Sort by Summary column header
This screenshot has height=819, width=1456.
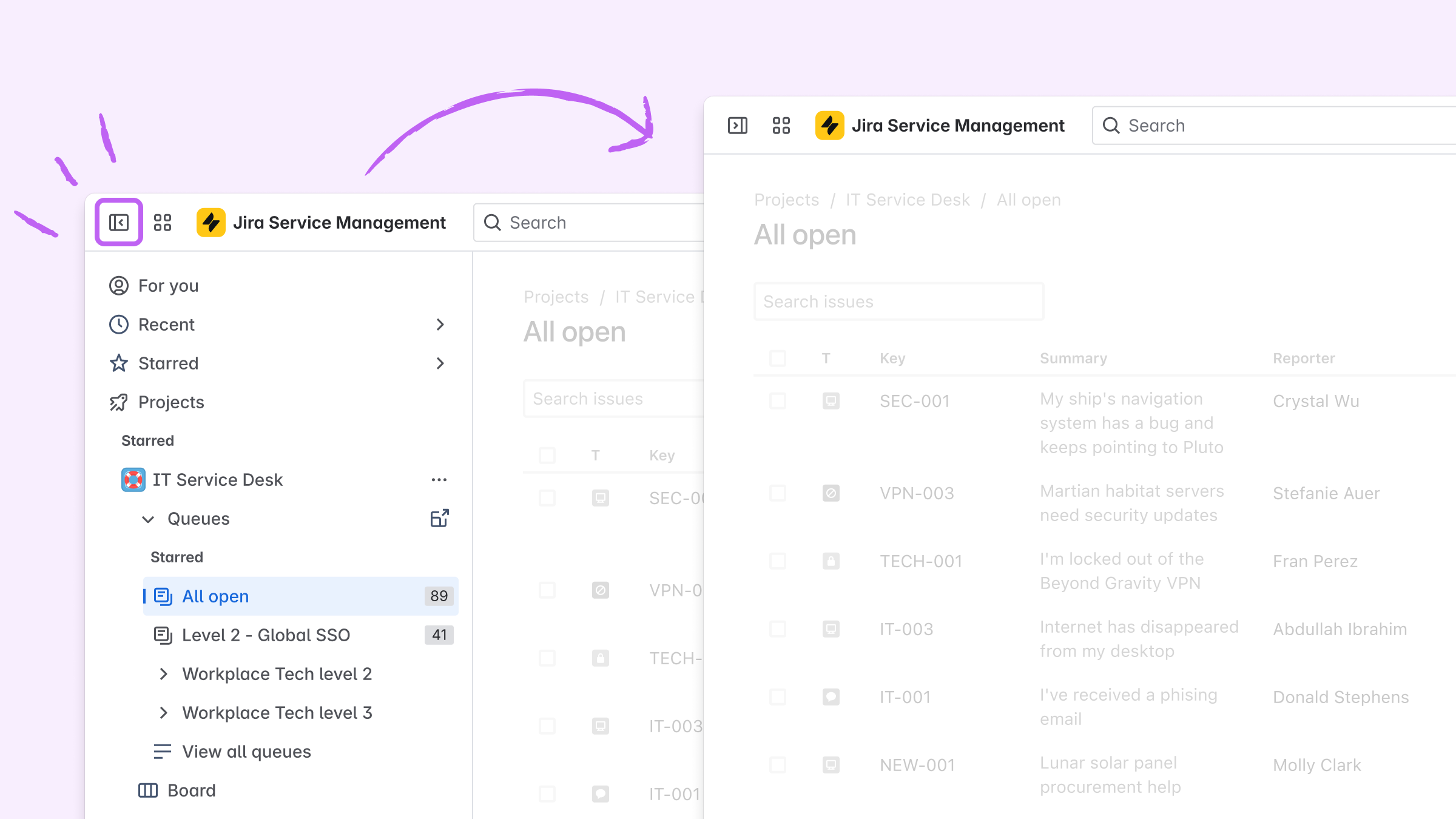(1074, 359)
